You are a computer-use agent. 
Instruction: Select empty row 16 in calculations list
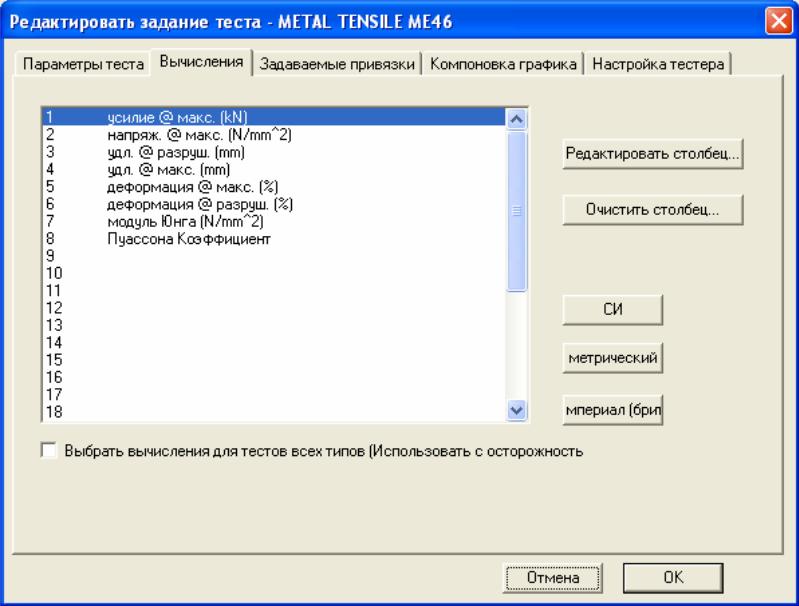click(x=274, y=377)
